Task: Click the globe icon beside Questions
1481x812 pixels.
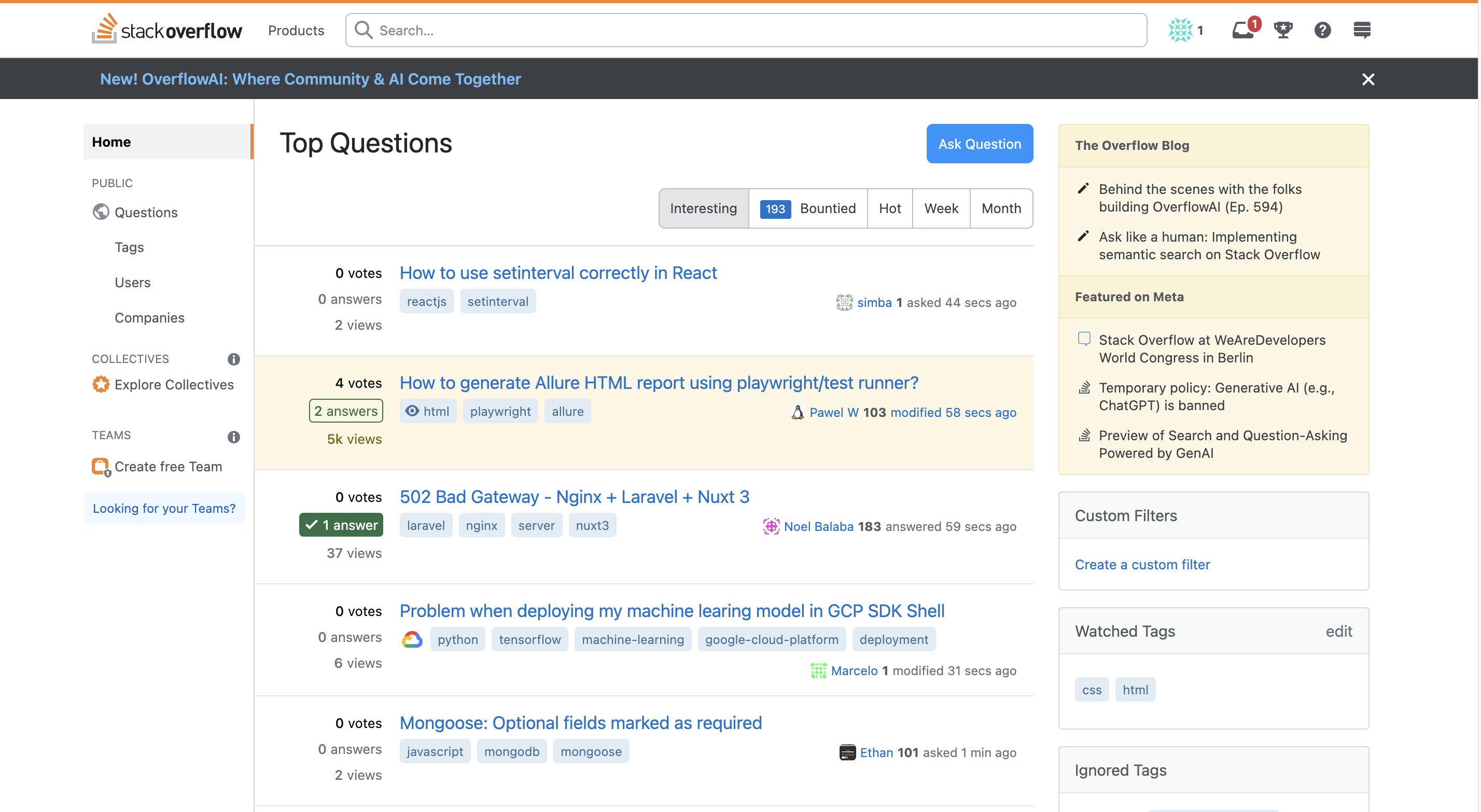Action: (101, 212)
